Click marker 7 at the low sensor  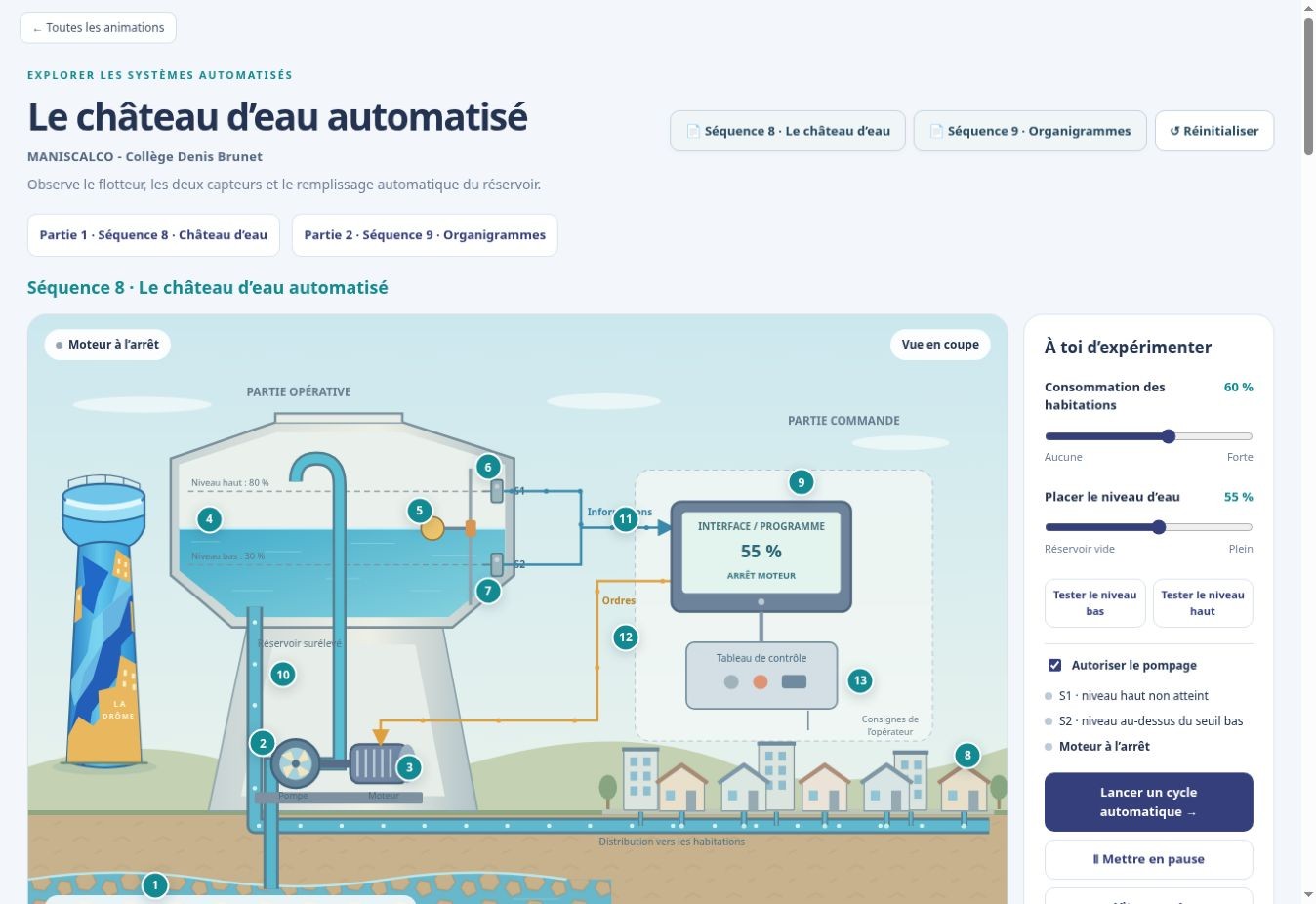(x=488, y=591)
